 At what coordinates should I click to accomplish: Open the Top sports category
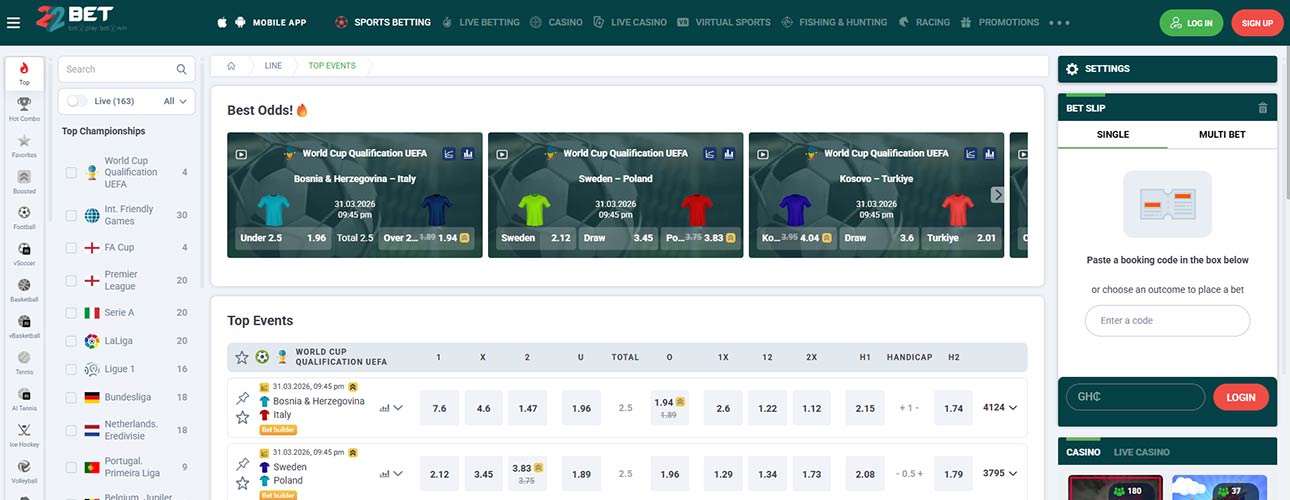click(24, 73)
